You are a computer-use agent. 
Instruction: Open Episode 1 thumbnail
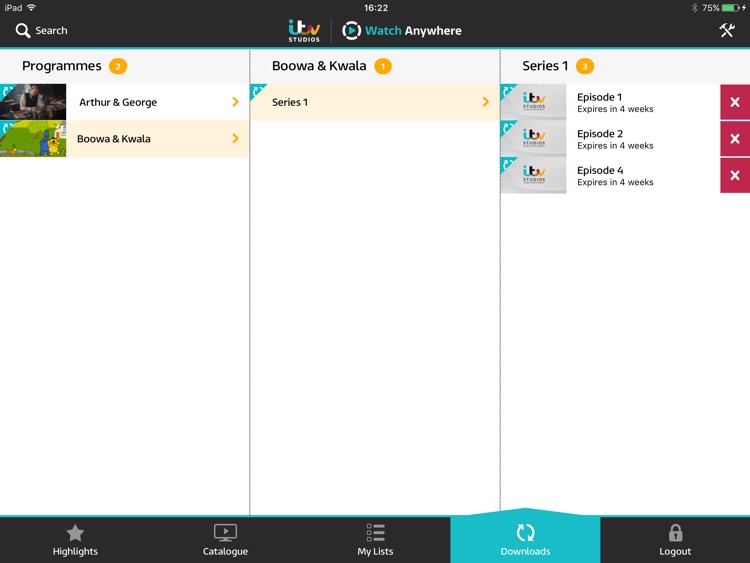pyautogui.click(x=533, y=102)
